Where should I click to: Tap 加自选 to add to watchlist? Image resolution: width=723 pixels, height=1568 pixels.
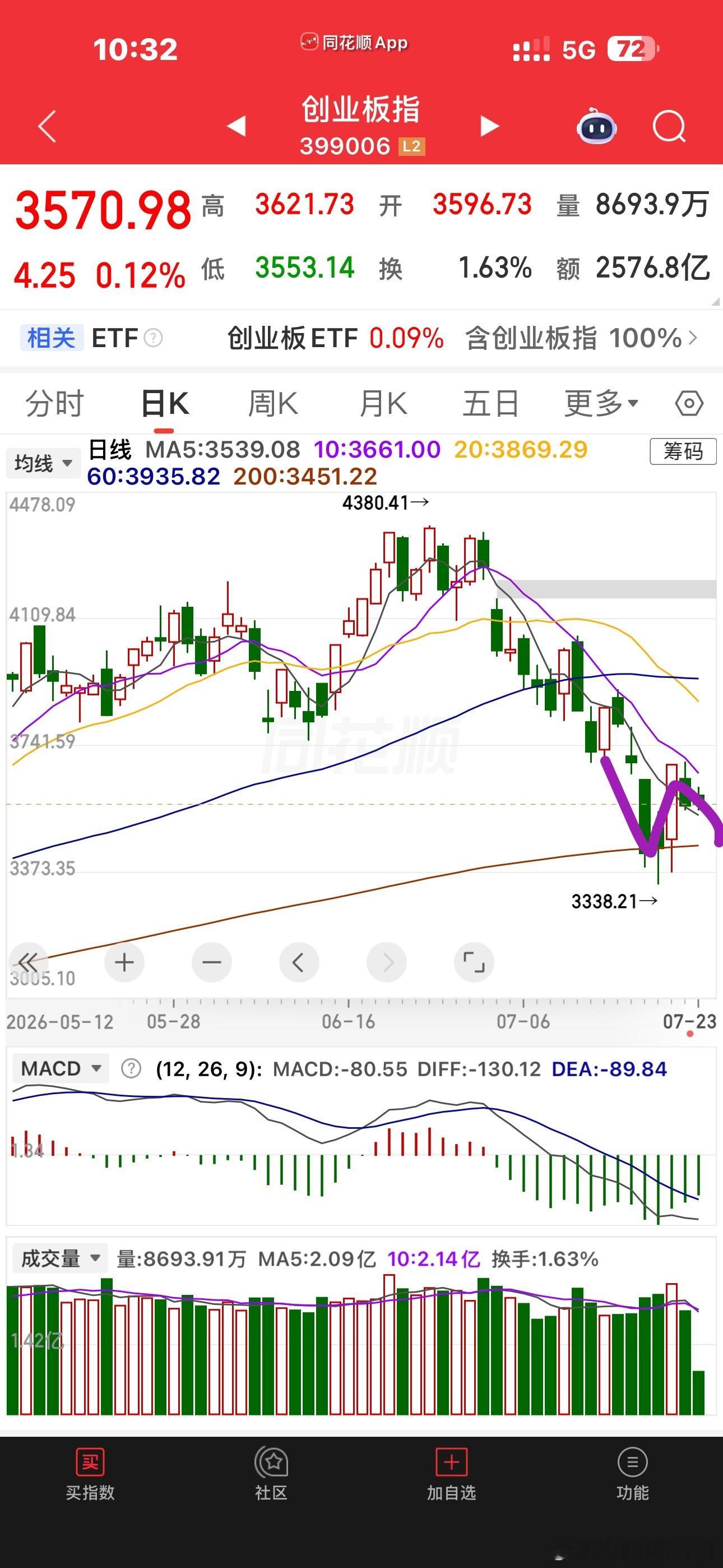(x=451, y=1475)
